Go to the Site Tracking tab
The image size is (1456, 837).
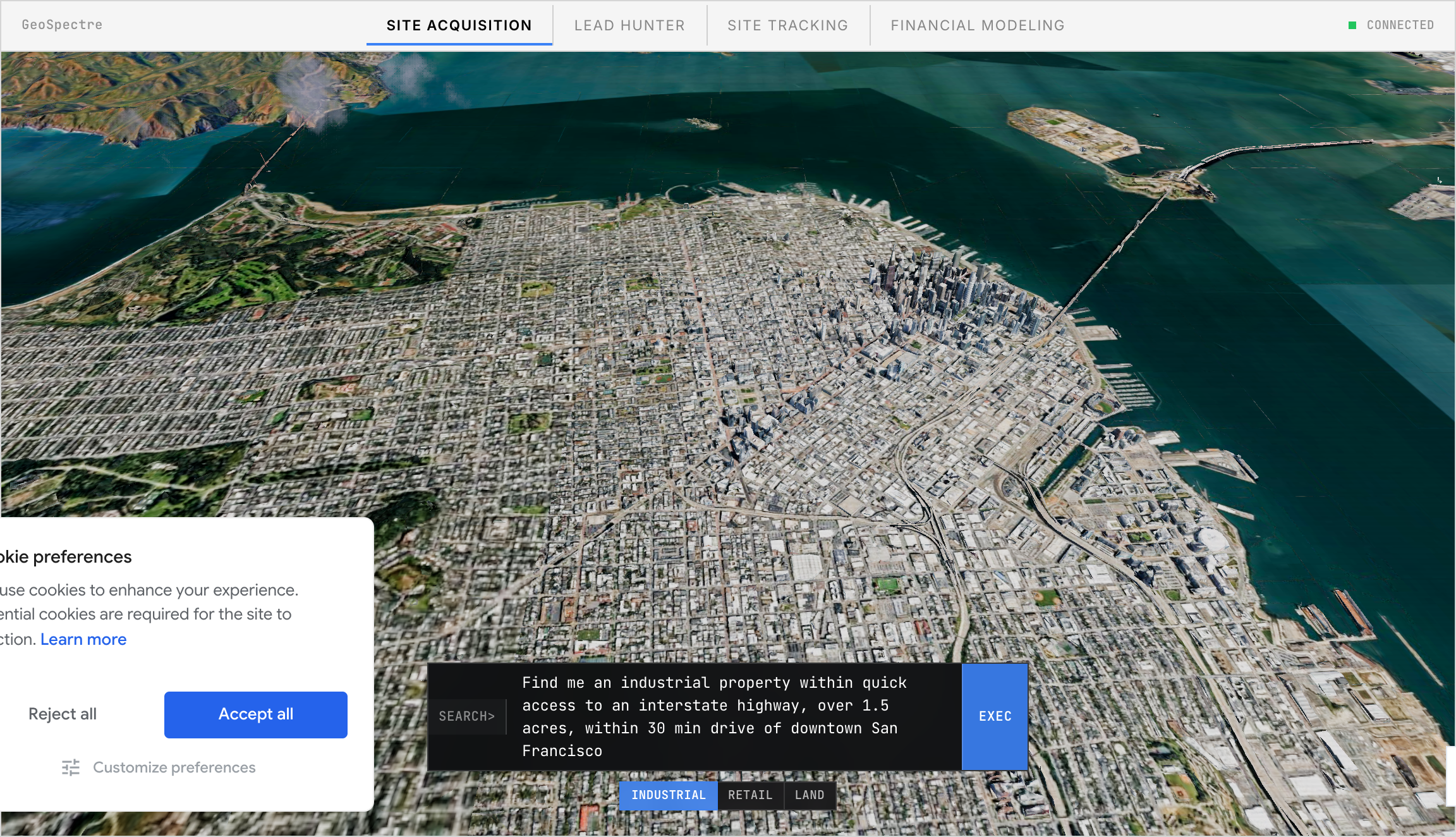point(787,25)
